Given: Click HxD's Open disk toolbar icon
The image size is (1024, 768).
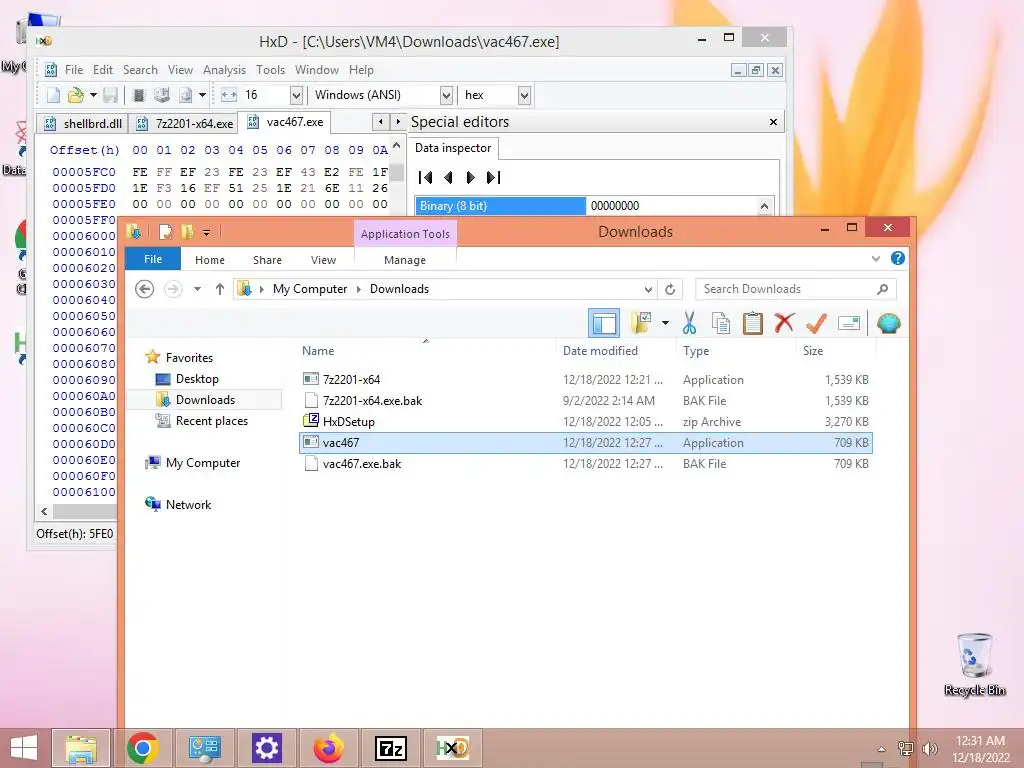Looking at the screenshot, I should pos(161,95).
